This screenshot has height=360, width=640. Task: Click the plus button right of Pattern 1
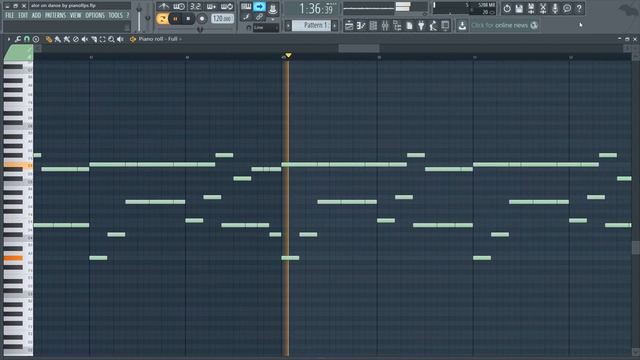click(x=335, y=26)
